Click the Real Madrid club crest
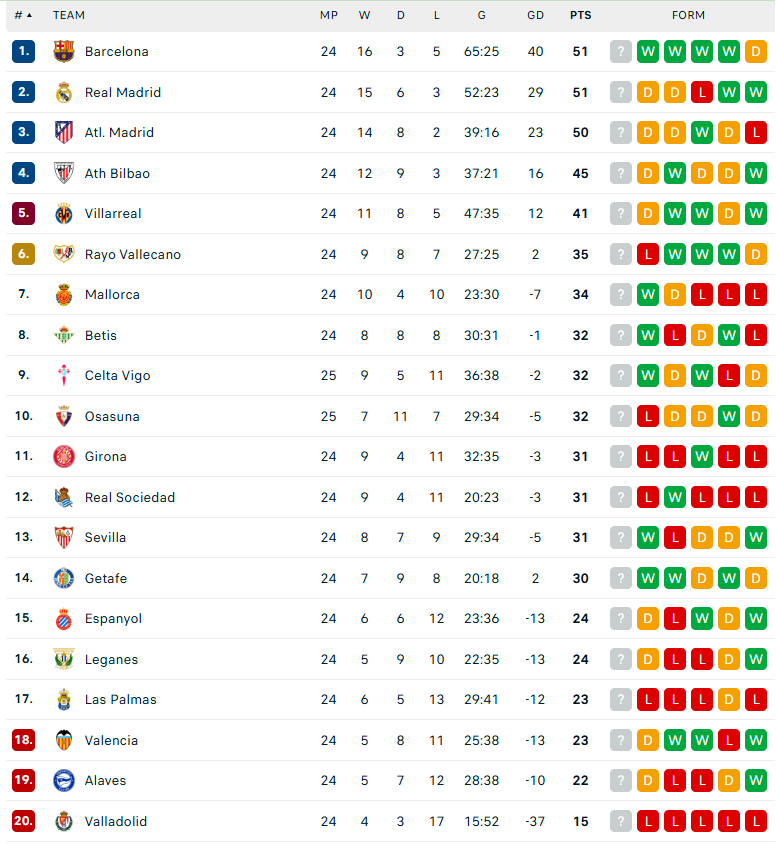This screenshot has height=844, width=776. click(64, 93)
